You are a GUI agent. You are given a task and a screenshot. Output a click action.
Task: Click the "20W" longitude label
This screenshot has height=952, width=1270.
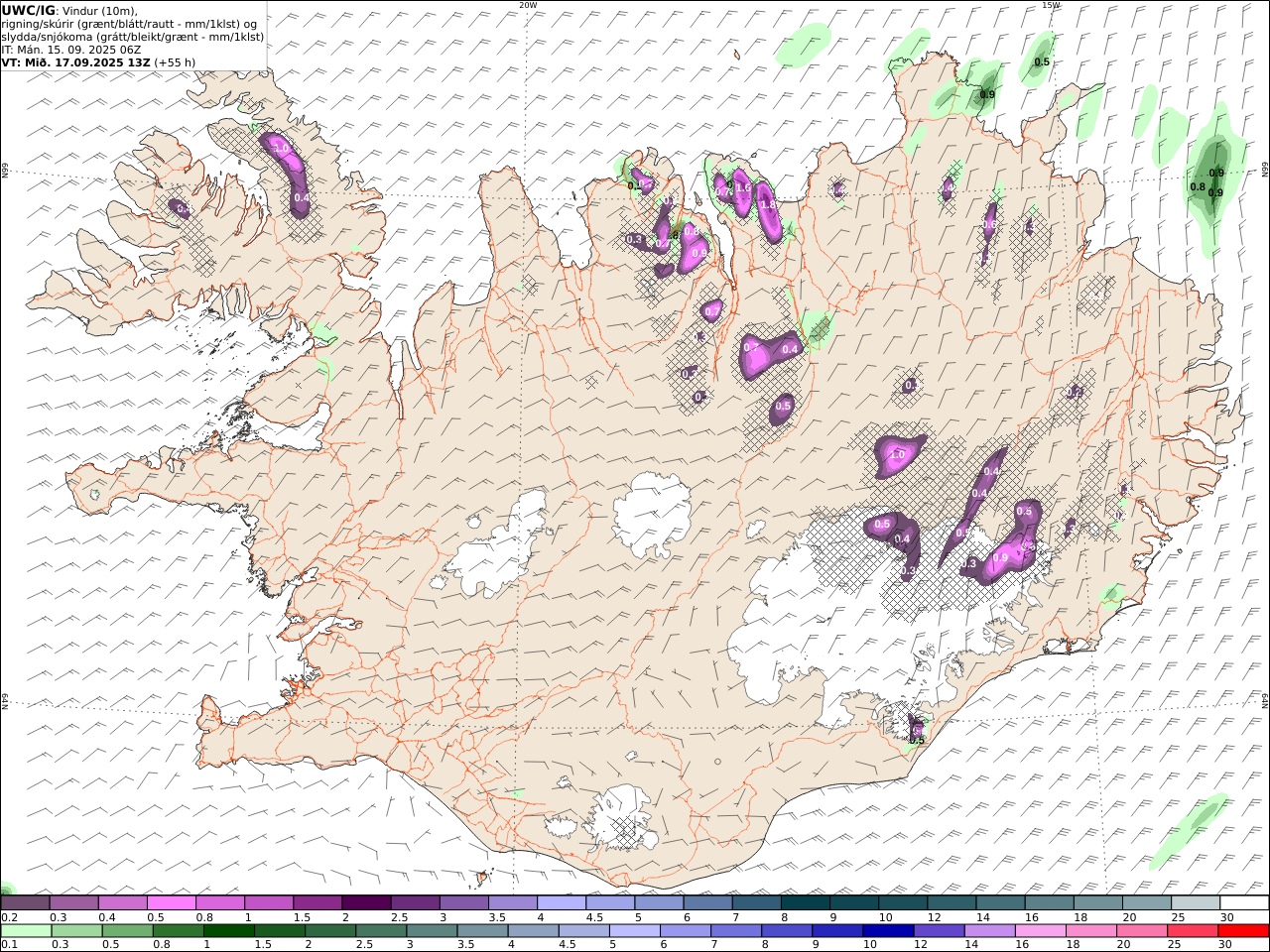tap(528, 5)
